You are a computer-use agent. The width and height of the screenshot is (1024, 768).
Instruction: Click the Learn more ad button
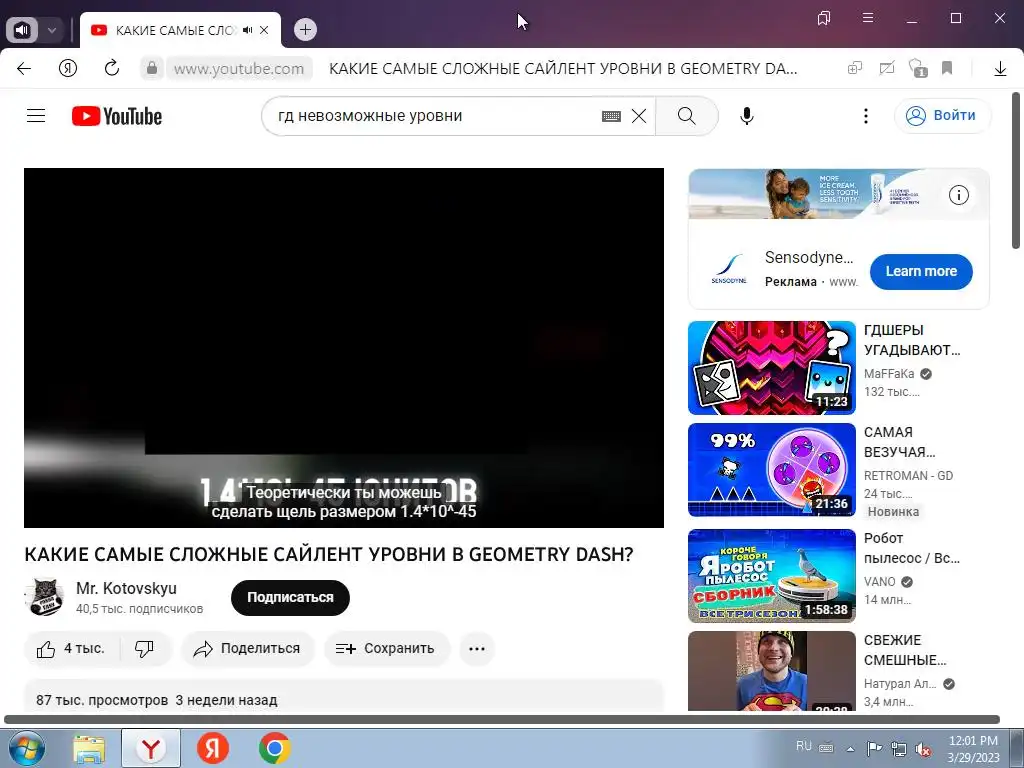click(x=921, y=271)
